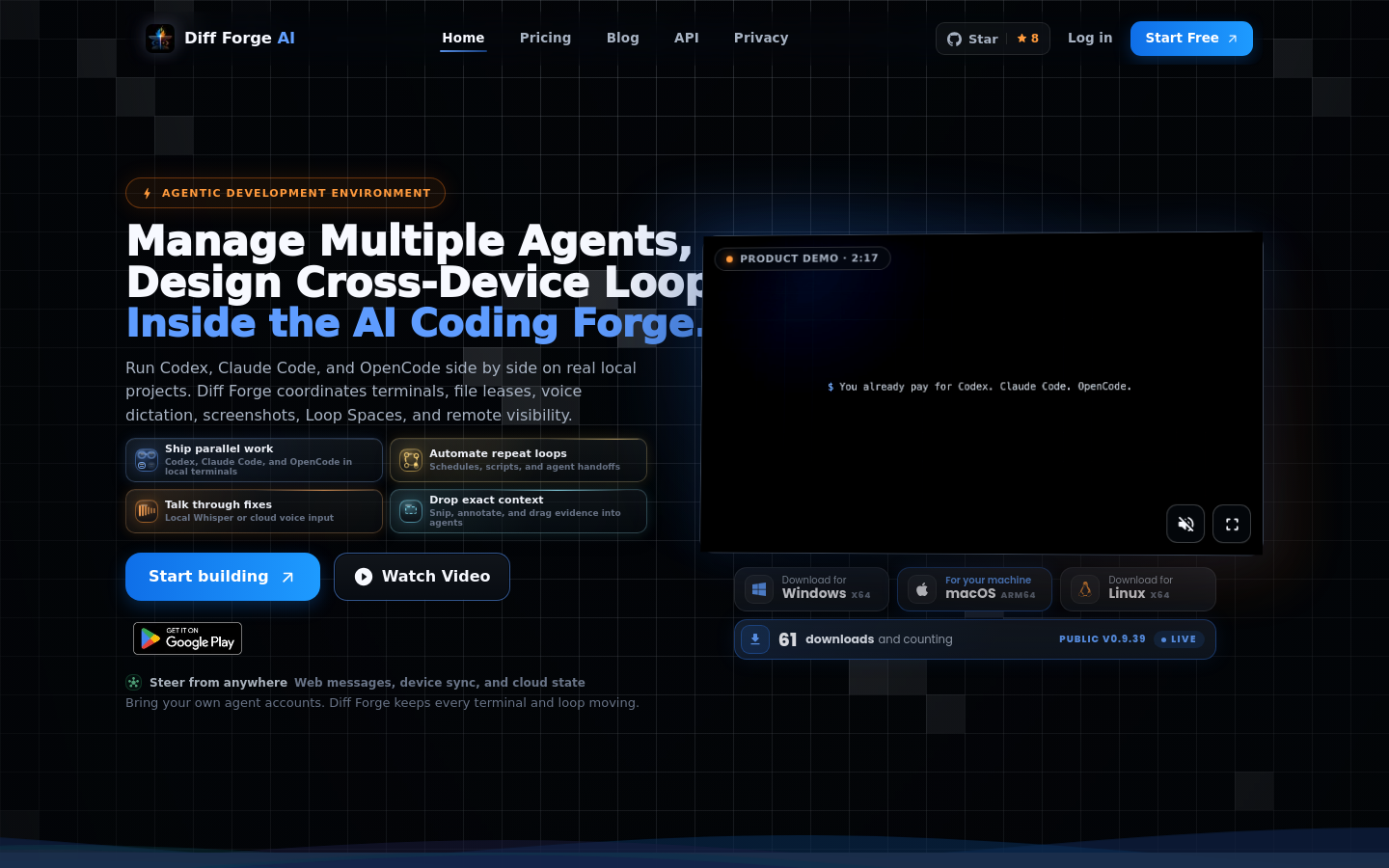
Task: Open the Home nav tab
Action: click(x=463, y=38)
